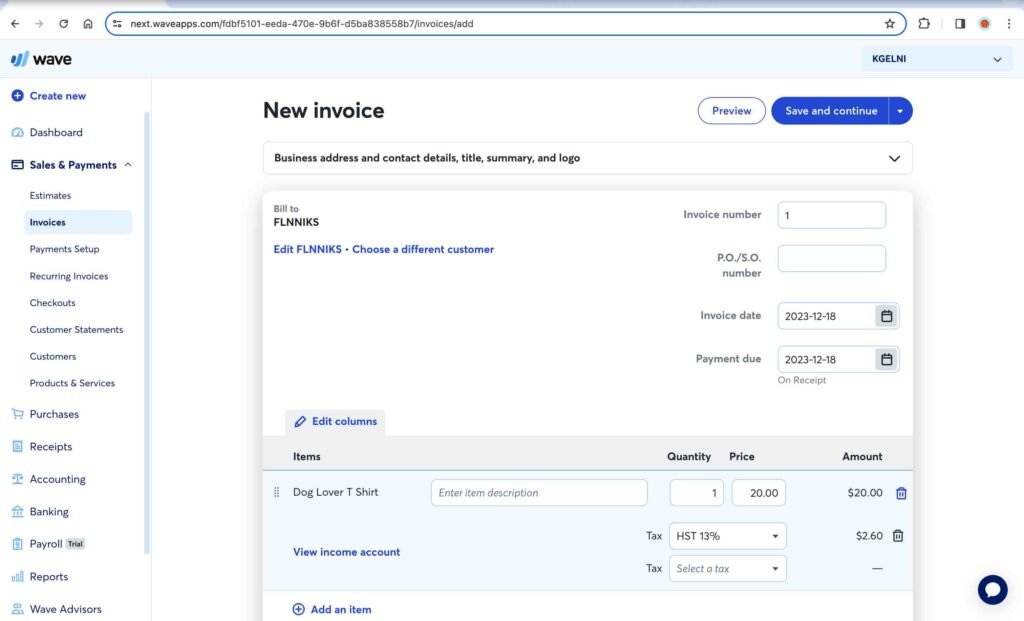The image size is (1024, 621).
Task: Switch to Estimates in the sidebar
Action: click(50, 195)
